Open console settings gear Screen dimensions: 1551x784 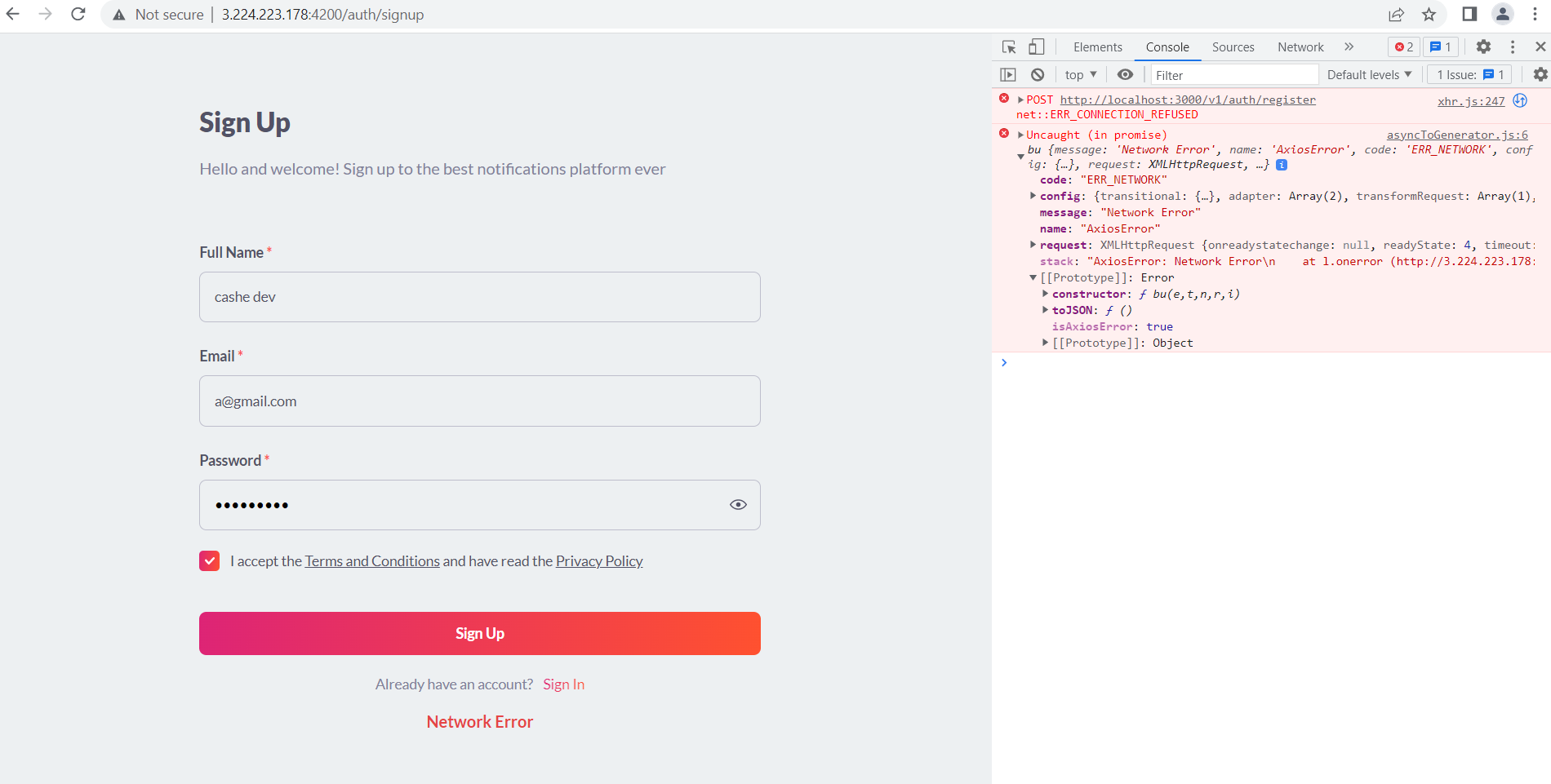pos(1540,74)
